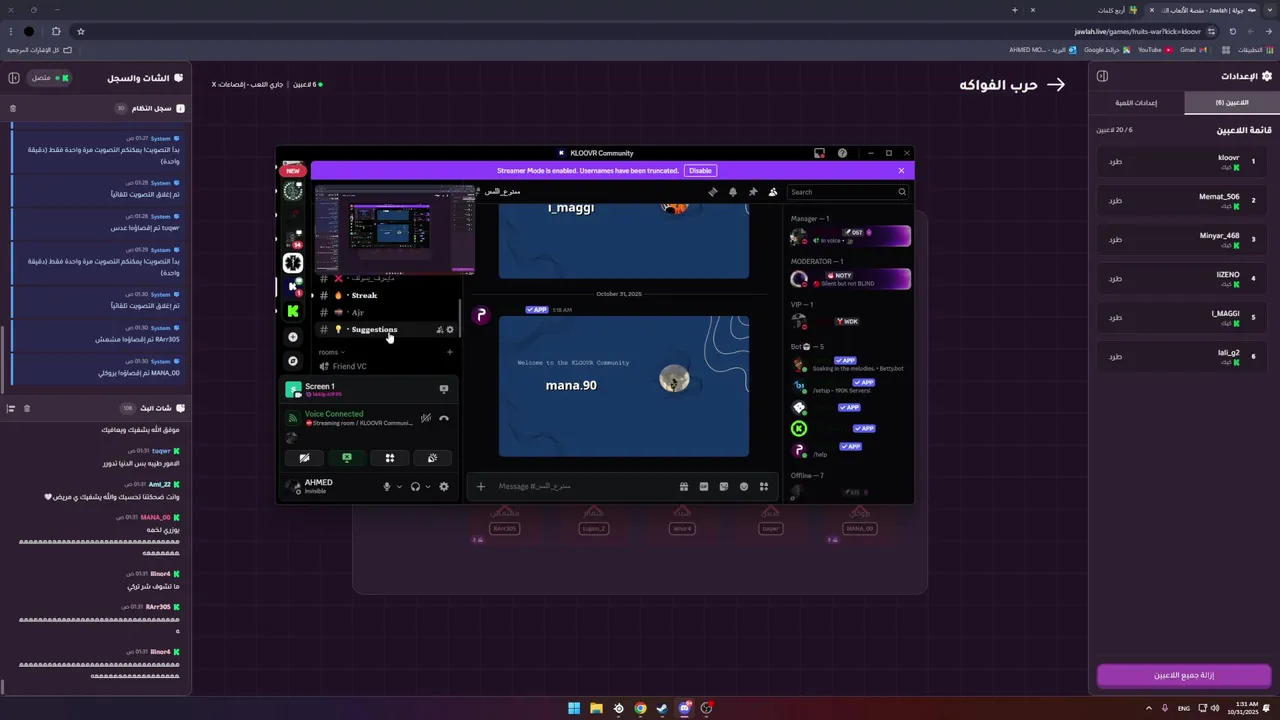
Task: Open the Discord emoji picker
Action: (744, 487)
